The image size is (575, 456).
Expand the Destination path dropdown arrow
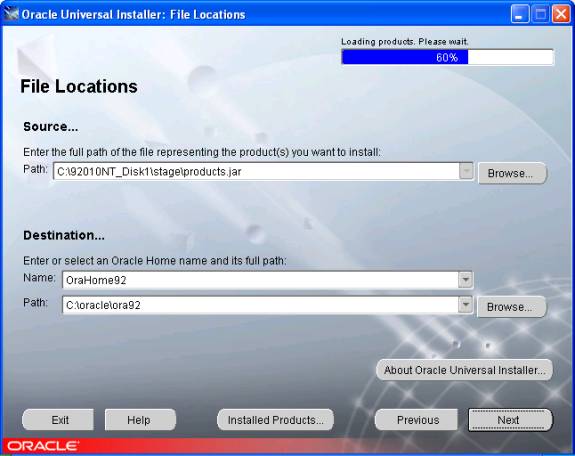[x=465, y=304]
